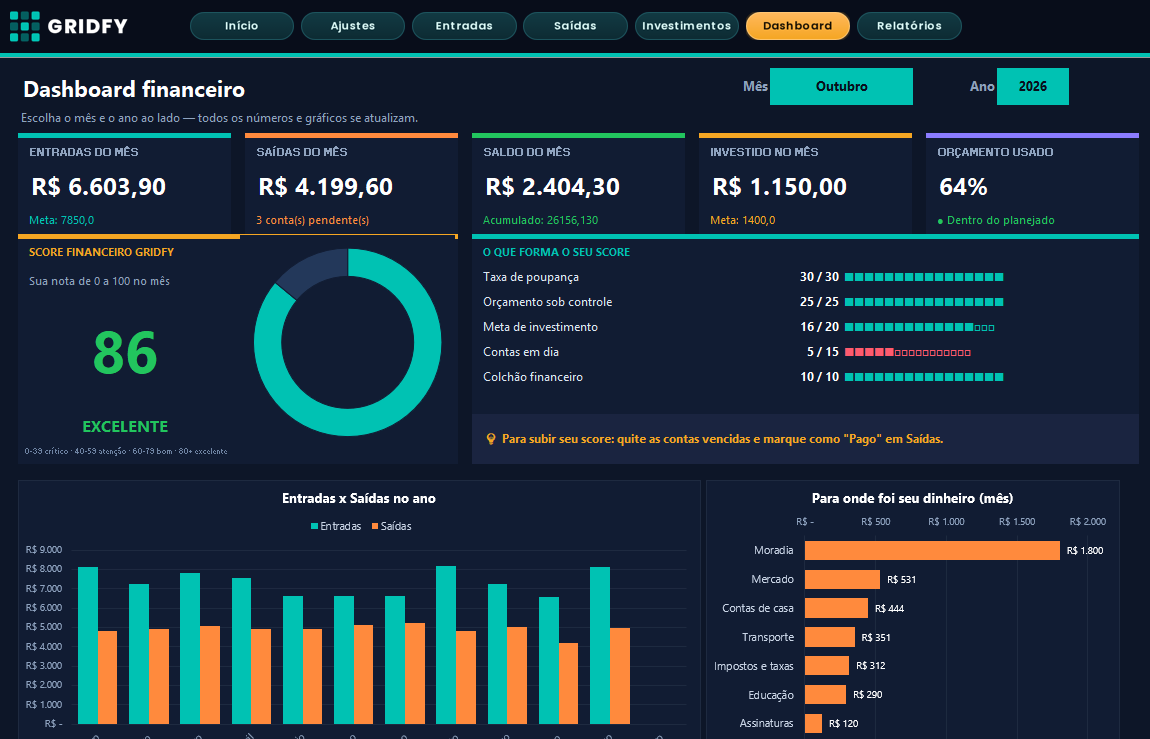Image resolution: width=1150 pixels, height=739 pixels.
Task: Click the O QUE FORMA O SEU SCORE heading
Action: point(557,252)
